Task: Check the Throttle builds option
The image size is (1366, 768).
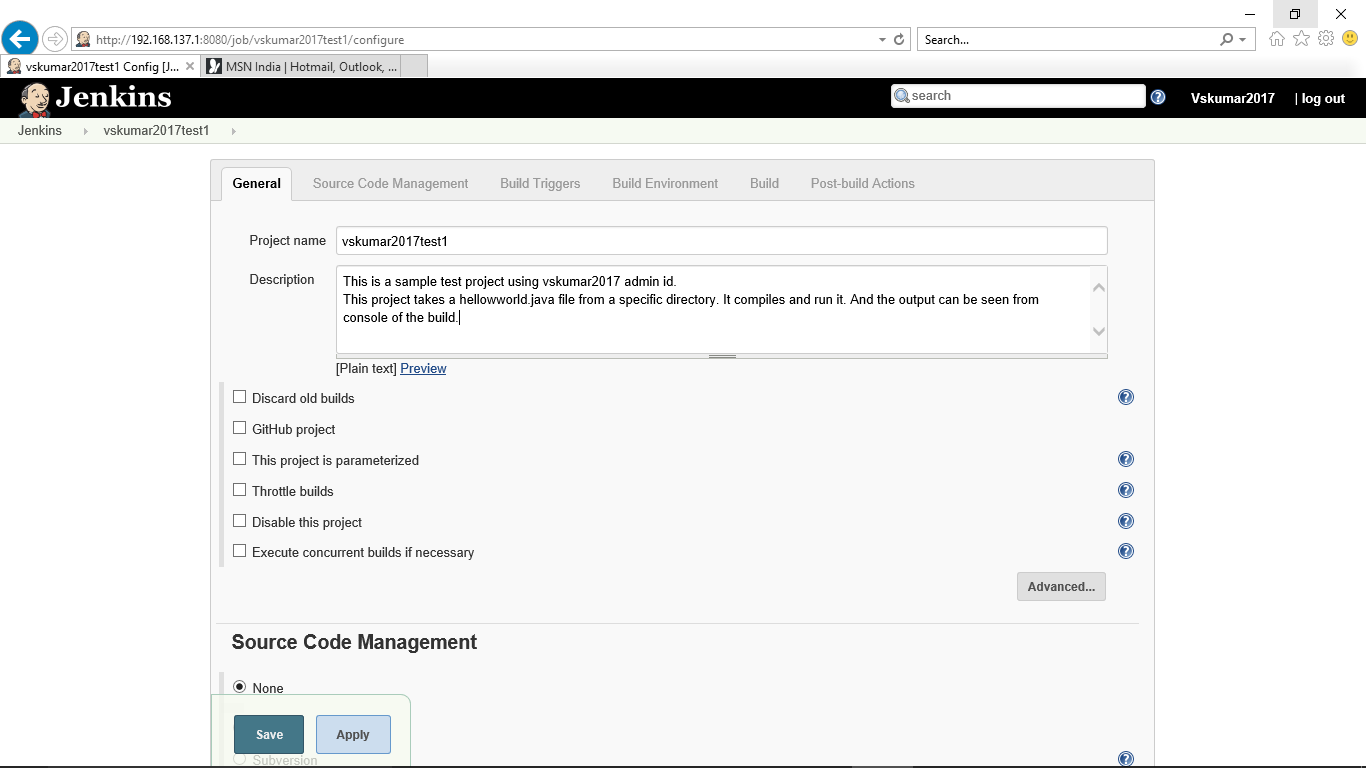Action: (239, 489)
